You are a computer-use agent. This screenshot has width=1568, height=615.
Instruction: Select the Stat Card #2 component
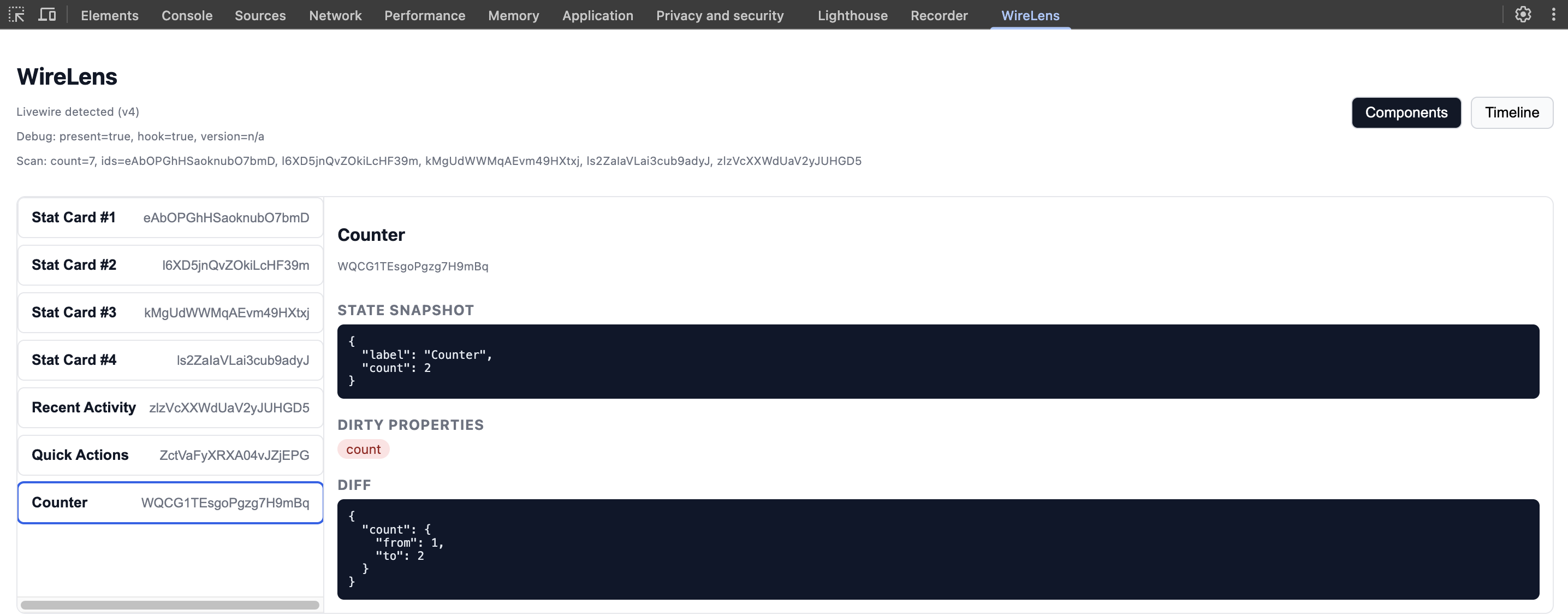point(170,265)
